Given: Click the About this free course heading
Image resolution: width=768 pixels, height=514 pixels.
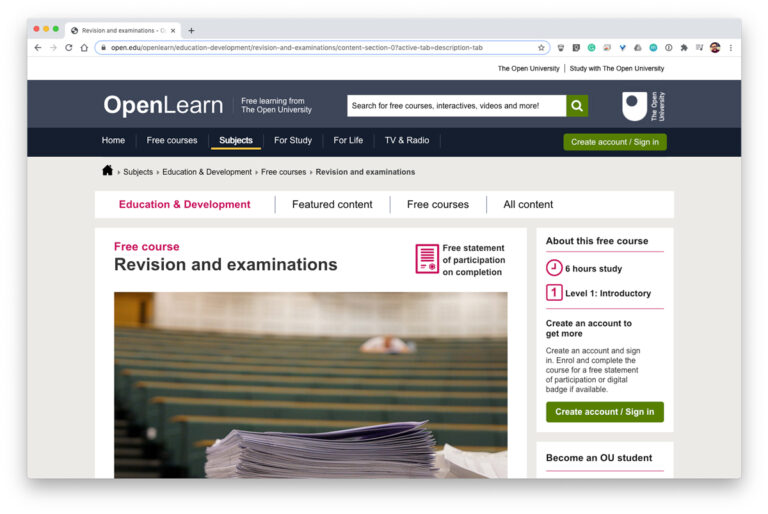Looking at the screenshot, I should 597,241.
